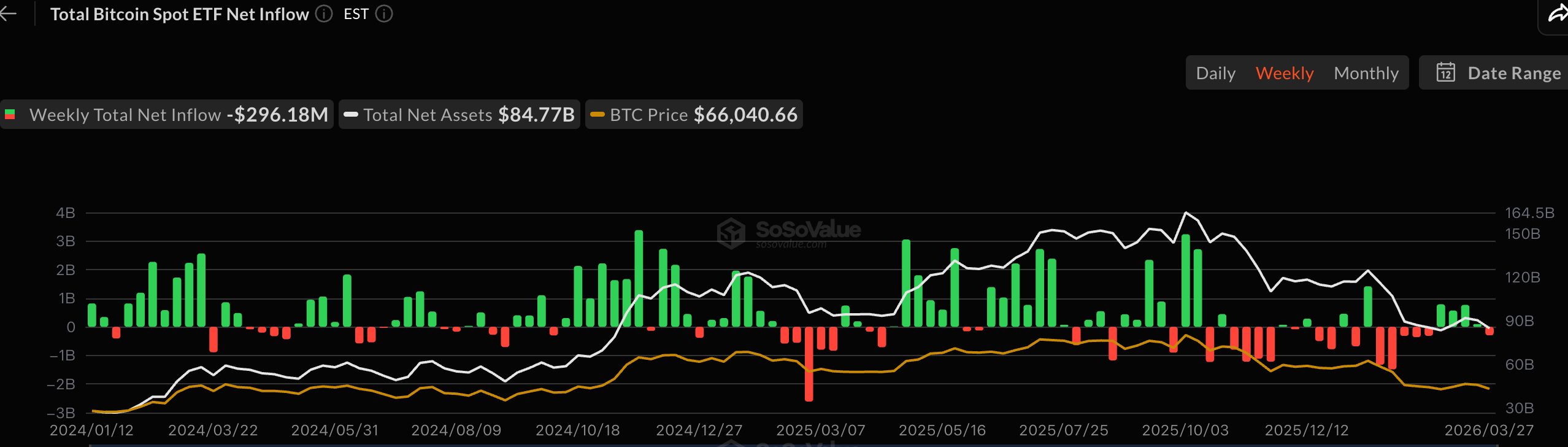The image size is (1568, 447).
Task: Click the Total Bitcoin Spot ETF Net Inflow title
Action: (179, 14)
